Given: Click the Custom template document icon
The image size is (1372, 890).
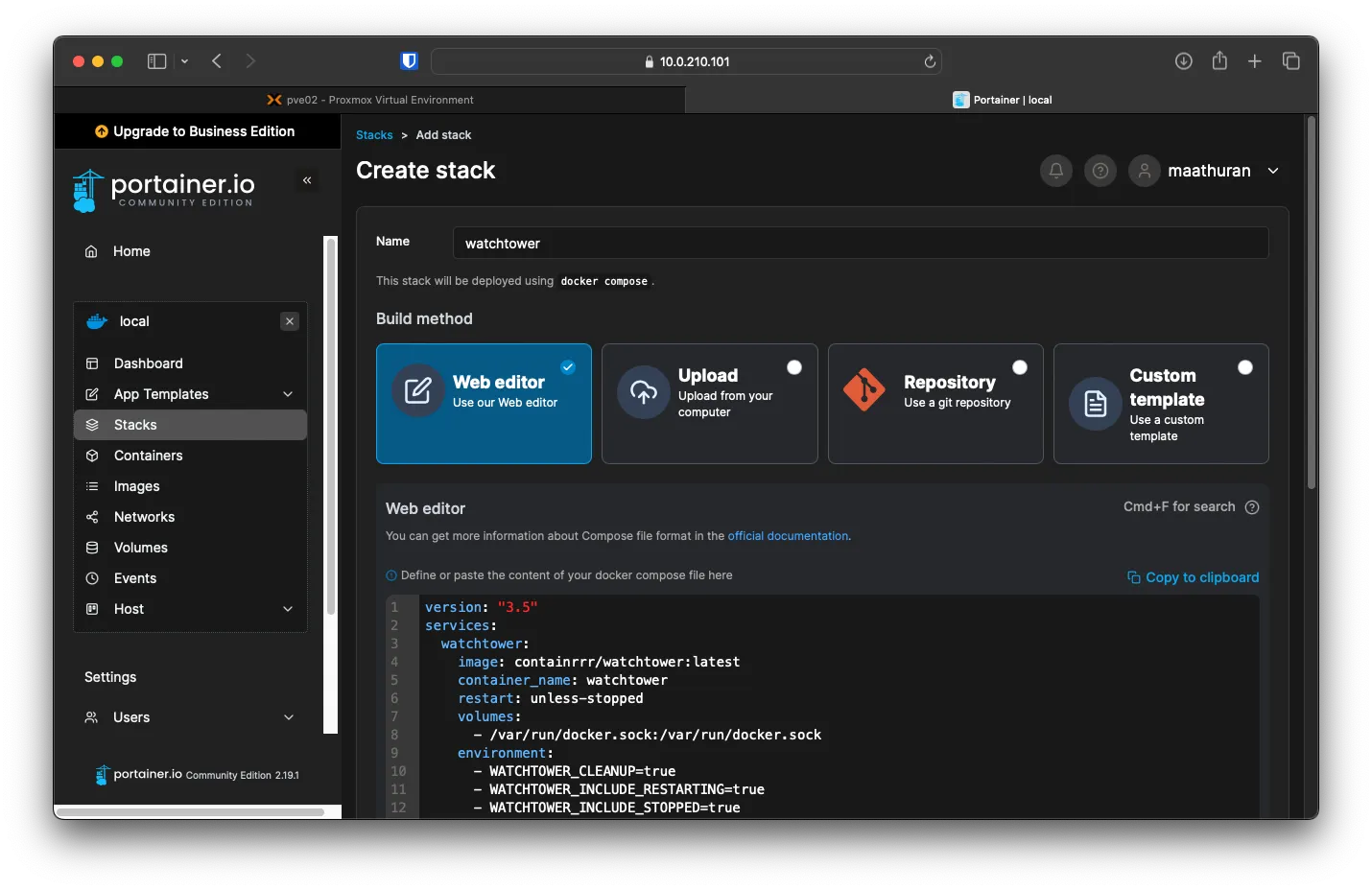Looking at the screenshot, I should [1096, 404].
